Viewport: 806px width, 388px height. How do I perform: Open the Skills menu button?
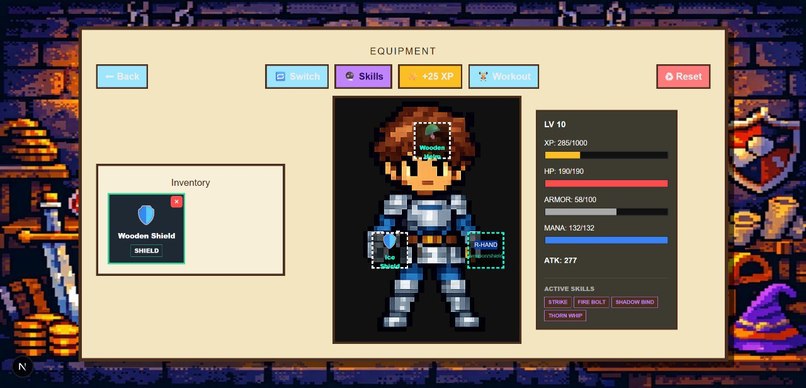[x=363, y=77]
